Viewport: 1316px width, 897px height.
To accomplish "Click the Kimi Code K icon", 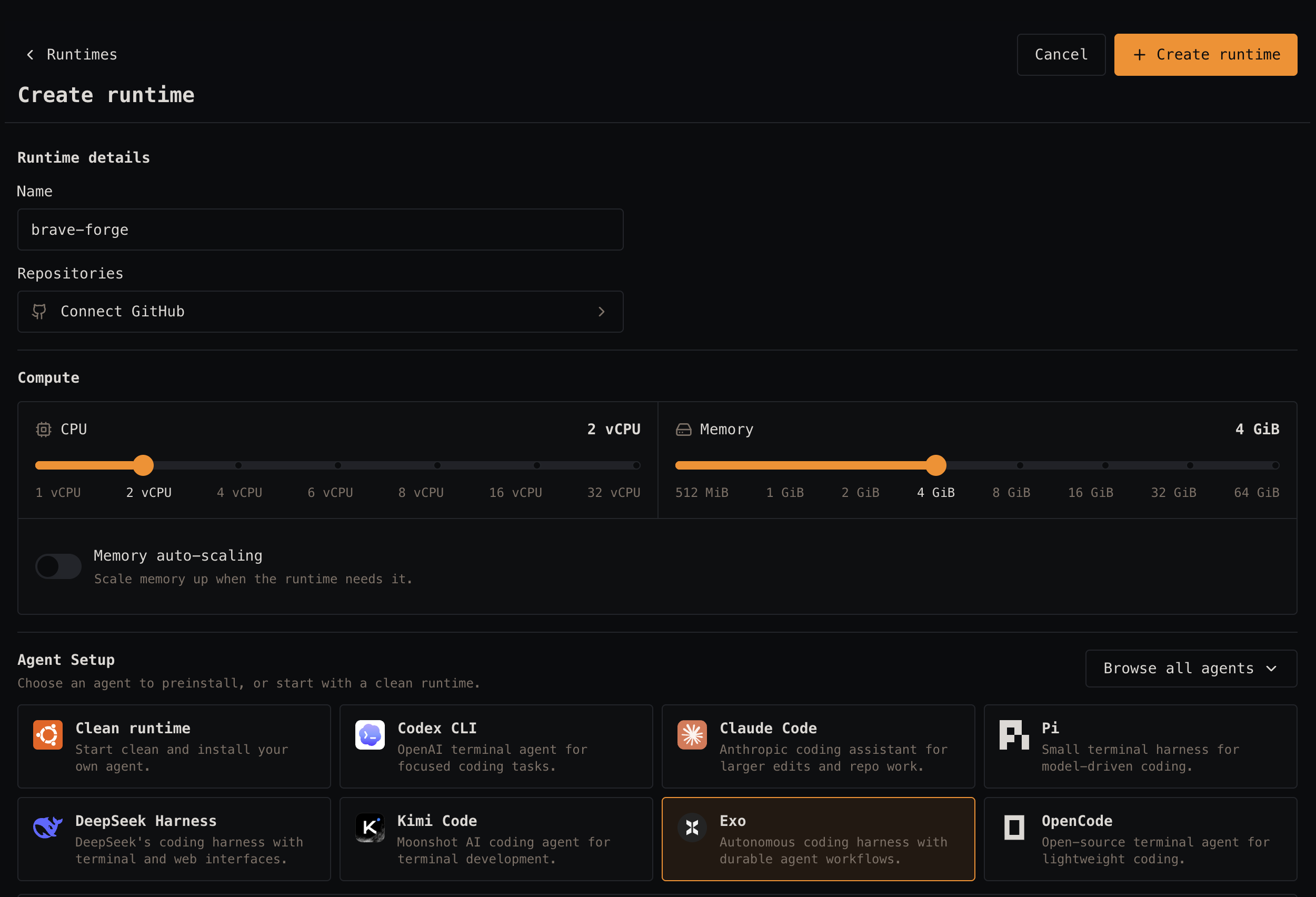I will pyautogui.click(x=370, y=828).
